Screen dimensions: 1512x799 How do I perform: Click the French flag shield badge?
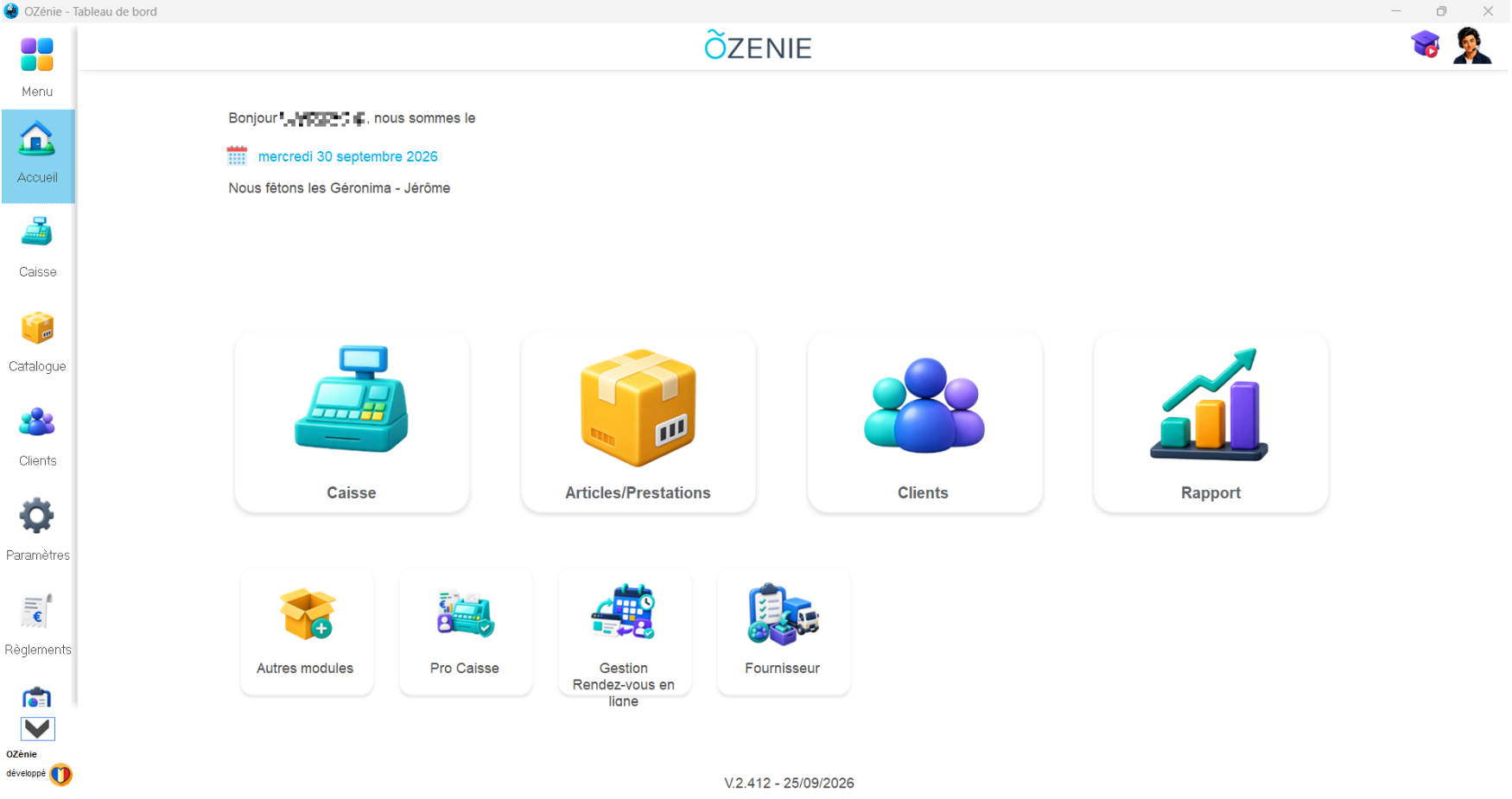click(60, 775)
